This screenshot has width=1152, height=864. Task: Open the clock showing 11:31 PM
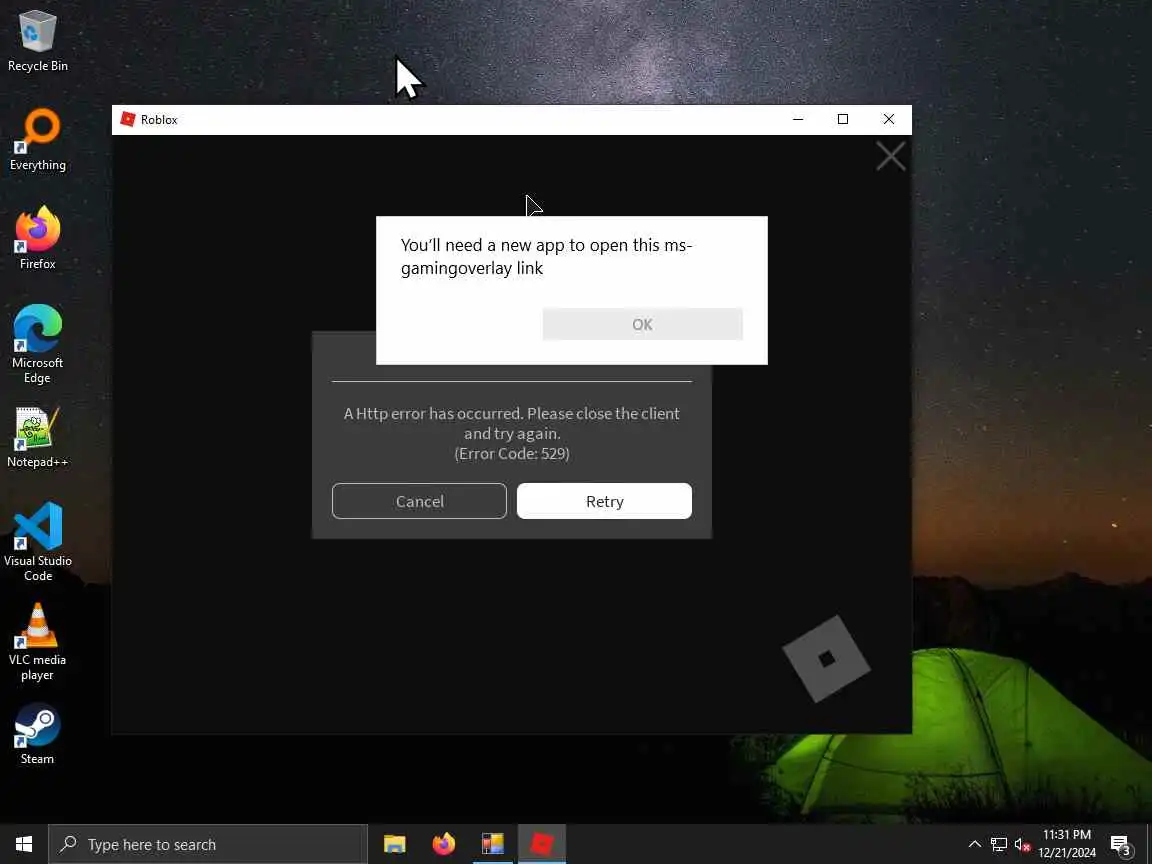click(x=1067, y=844)
